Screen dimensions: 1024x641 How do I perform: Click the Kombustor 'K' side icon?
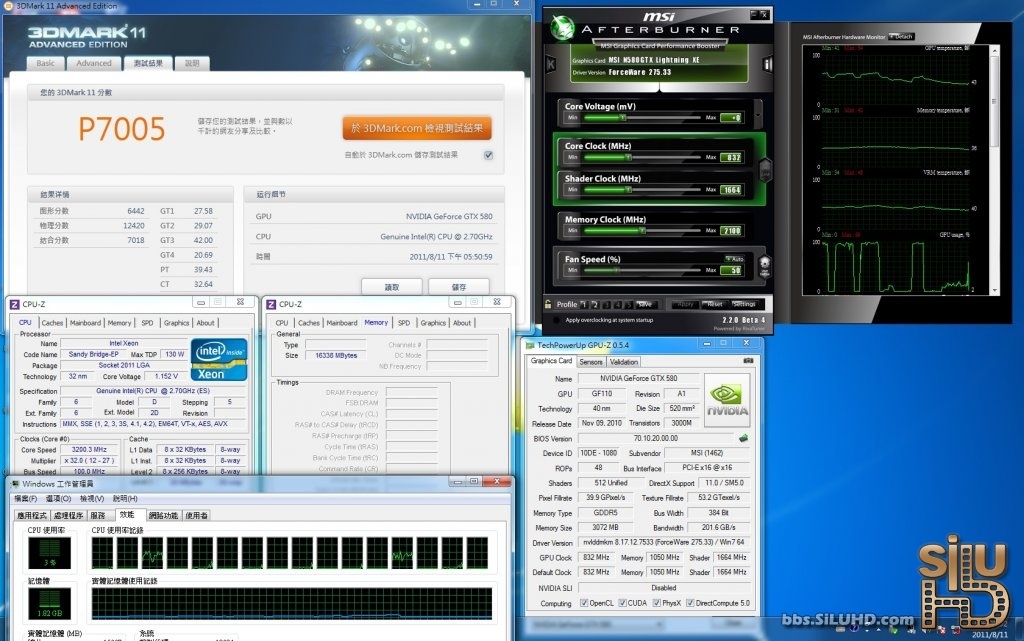pyautogui.click(x=549, y=62)
